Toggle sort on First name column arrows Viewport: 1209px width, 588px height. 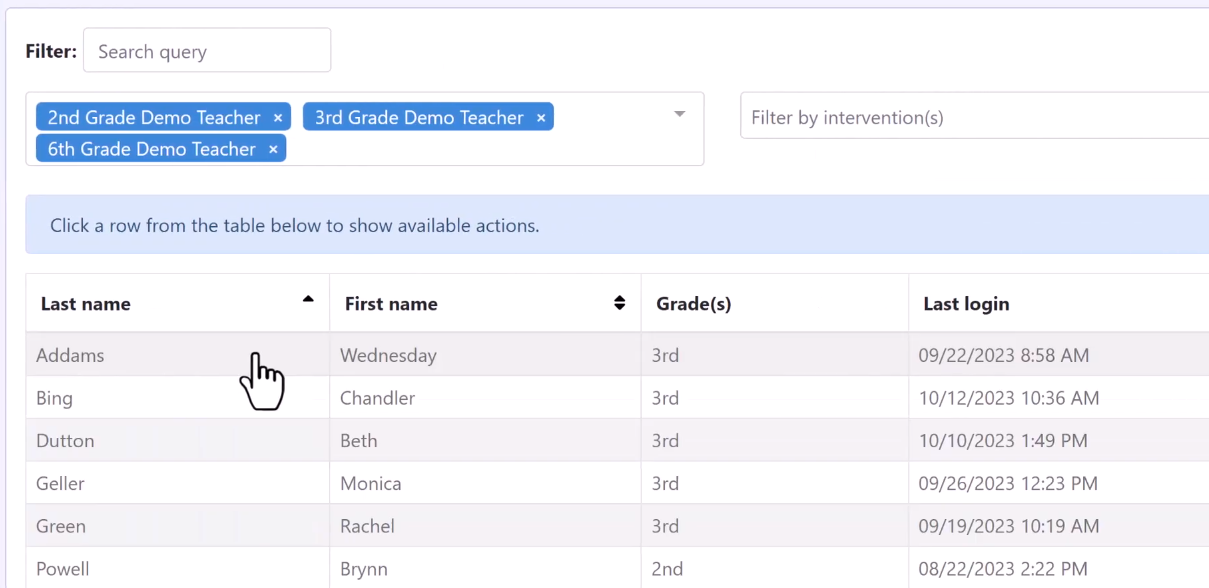click(x=620, y=303)
